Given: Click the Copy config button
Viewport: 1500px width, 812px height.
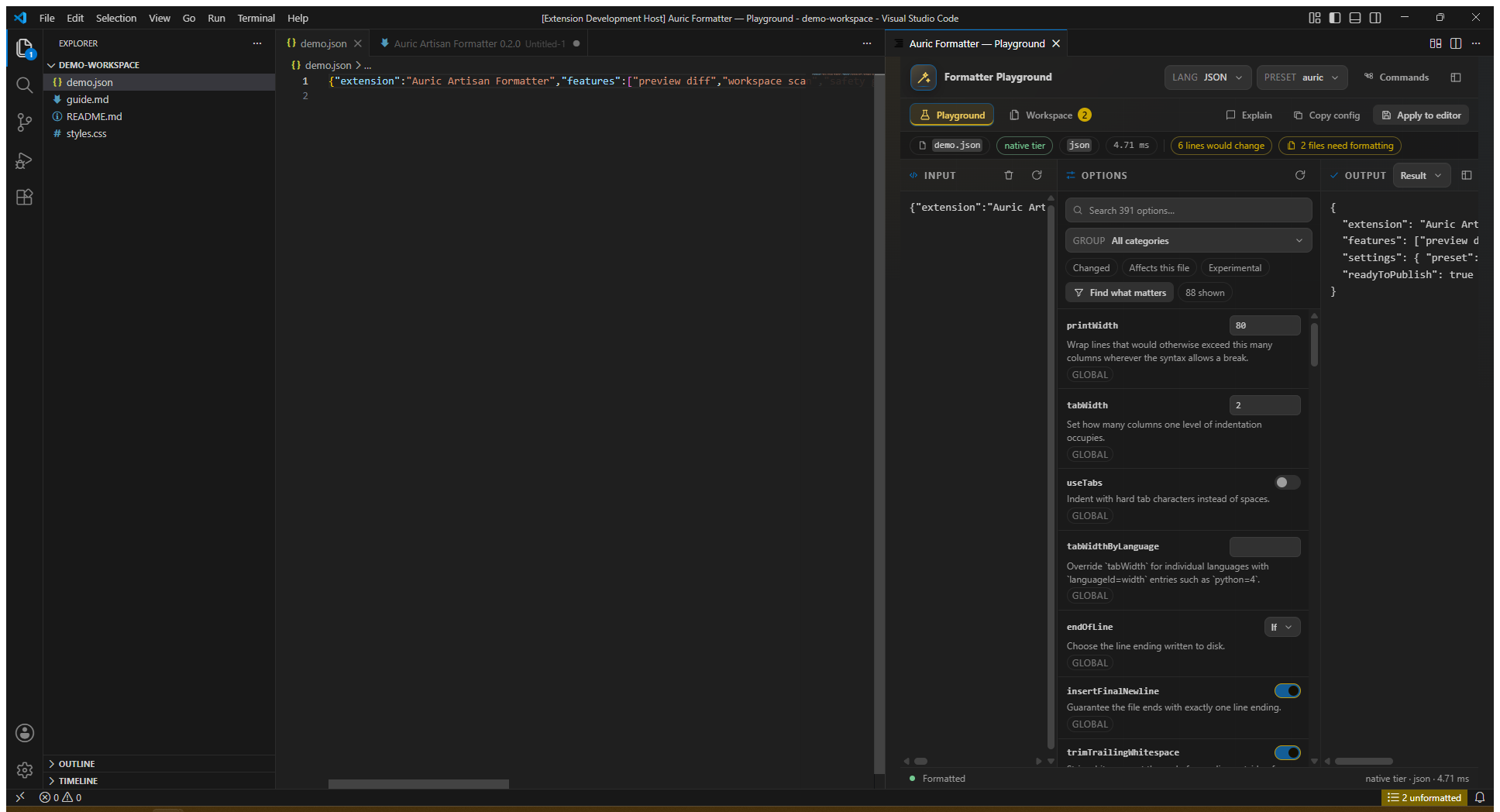Looking at the screenshot, I should point(1326,115).
